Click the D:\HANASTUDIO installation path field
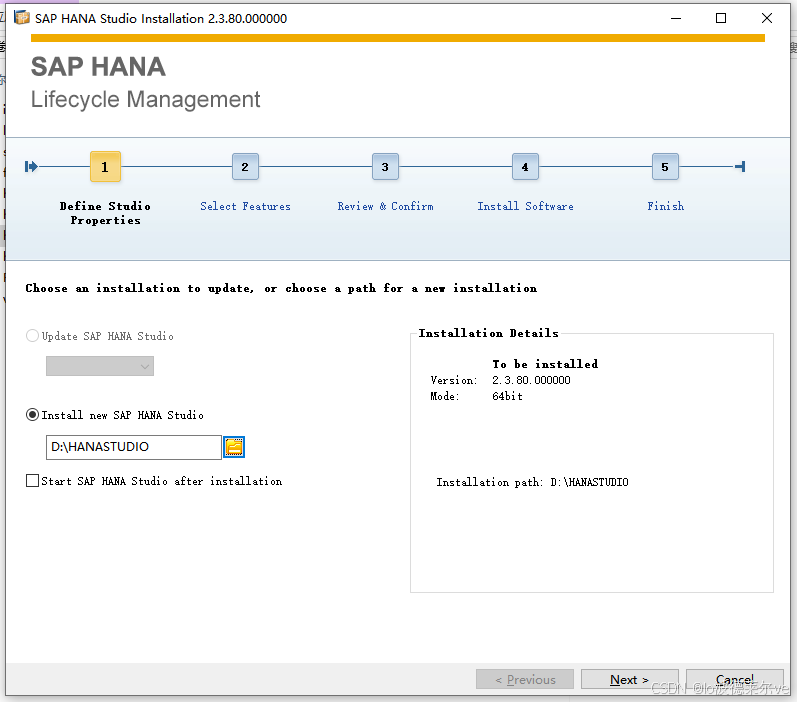 [134, 447]
